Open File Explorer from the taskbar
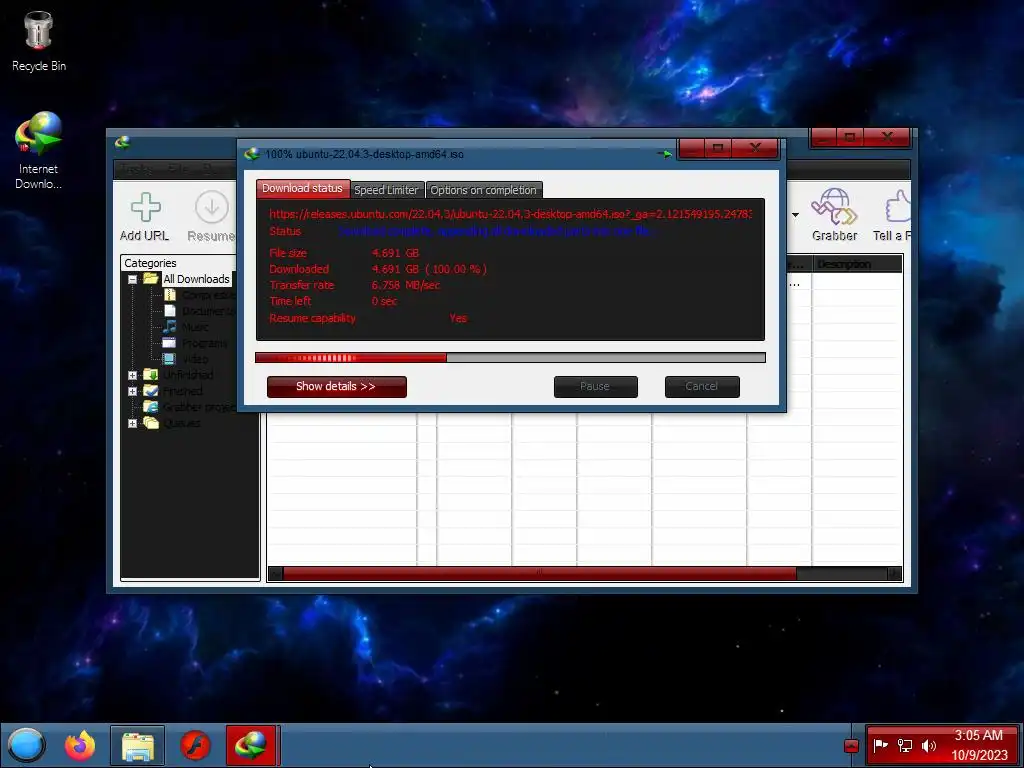Viewport: 1024px width, 768px height. [138, 745]
